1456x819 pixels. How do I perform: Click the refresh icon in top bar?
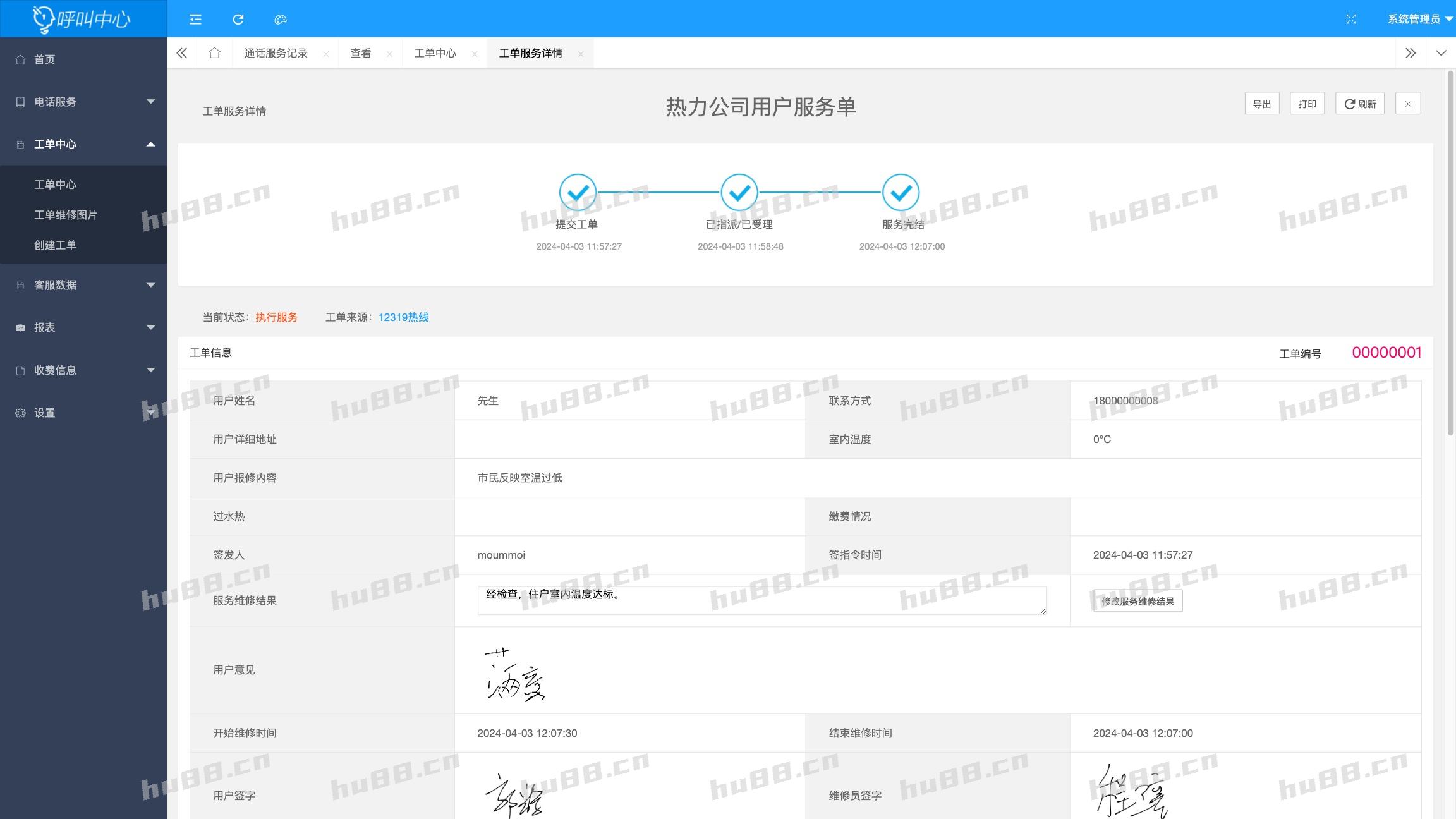coord(238,20)
